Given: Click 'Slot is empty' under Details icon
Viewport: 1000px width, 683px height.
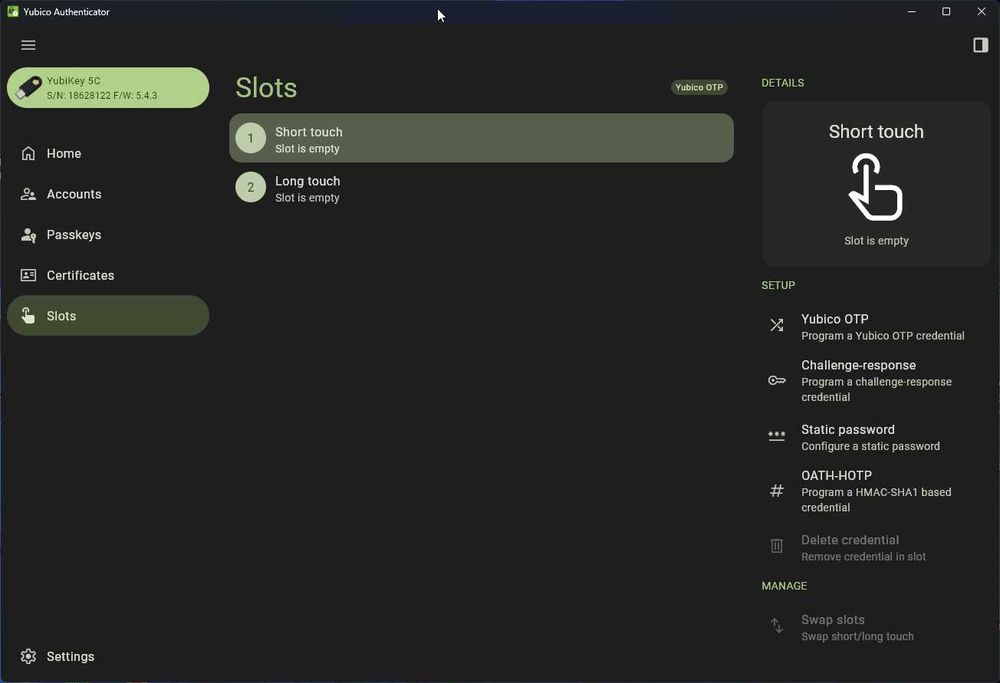Looking at the screenshot, I should (x=876, y=240).
